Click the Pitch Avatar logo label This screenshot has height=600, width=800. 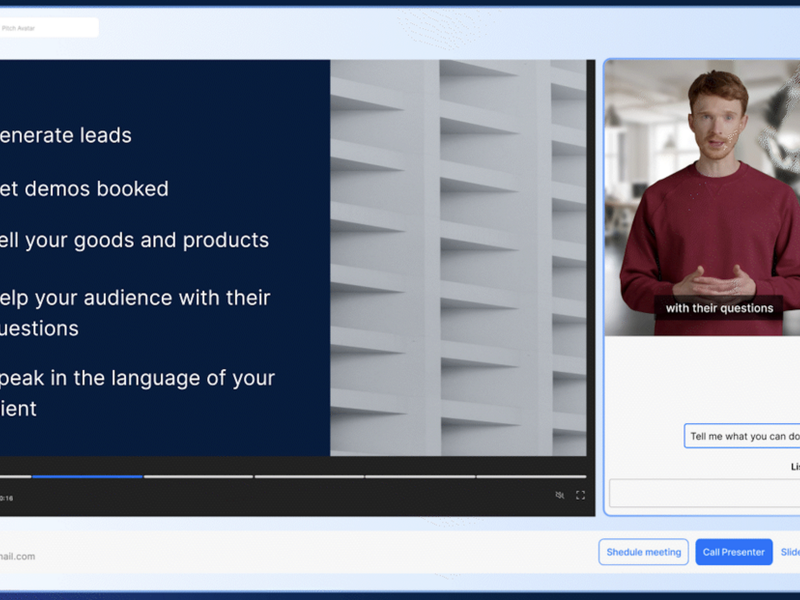49,27
